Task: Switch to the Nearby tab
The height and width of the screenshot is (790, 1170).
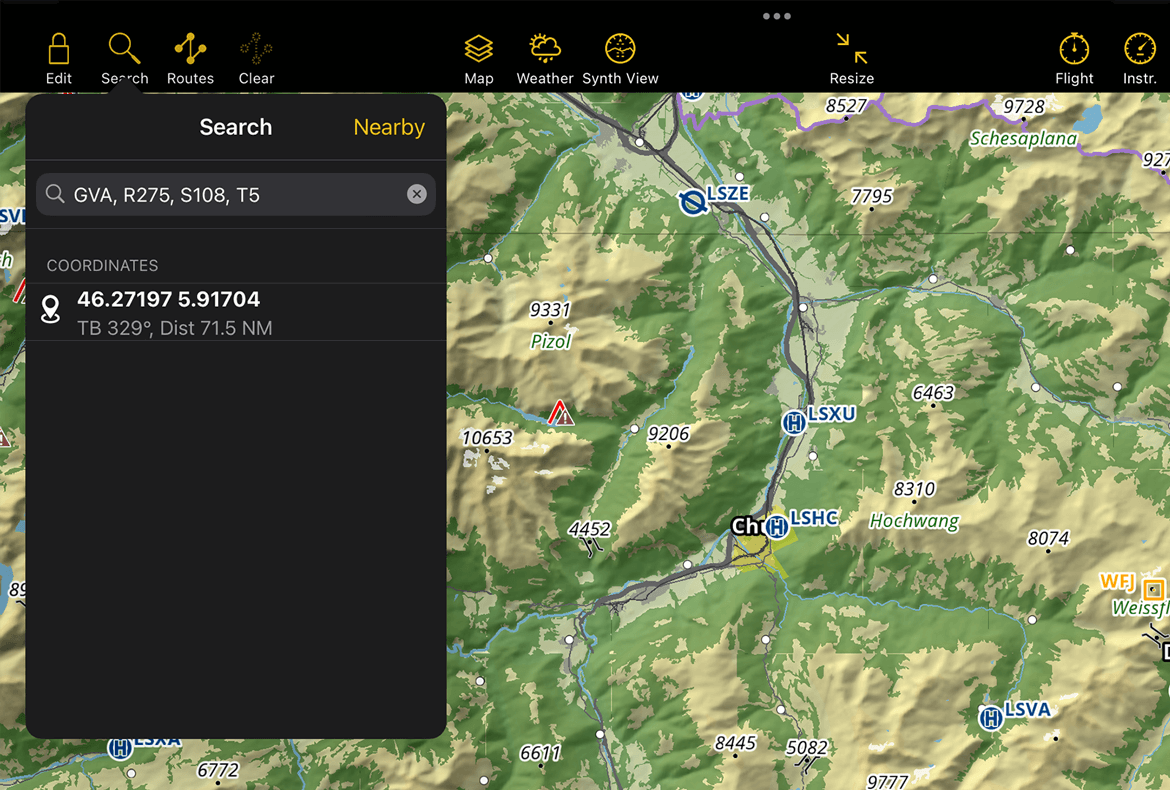Action: [x=389, y=127]
